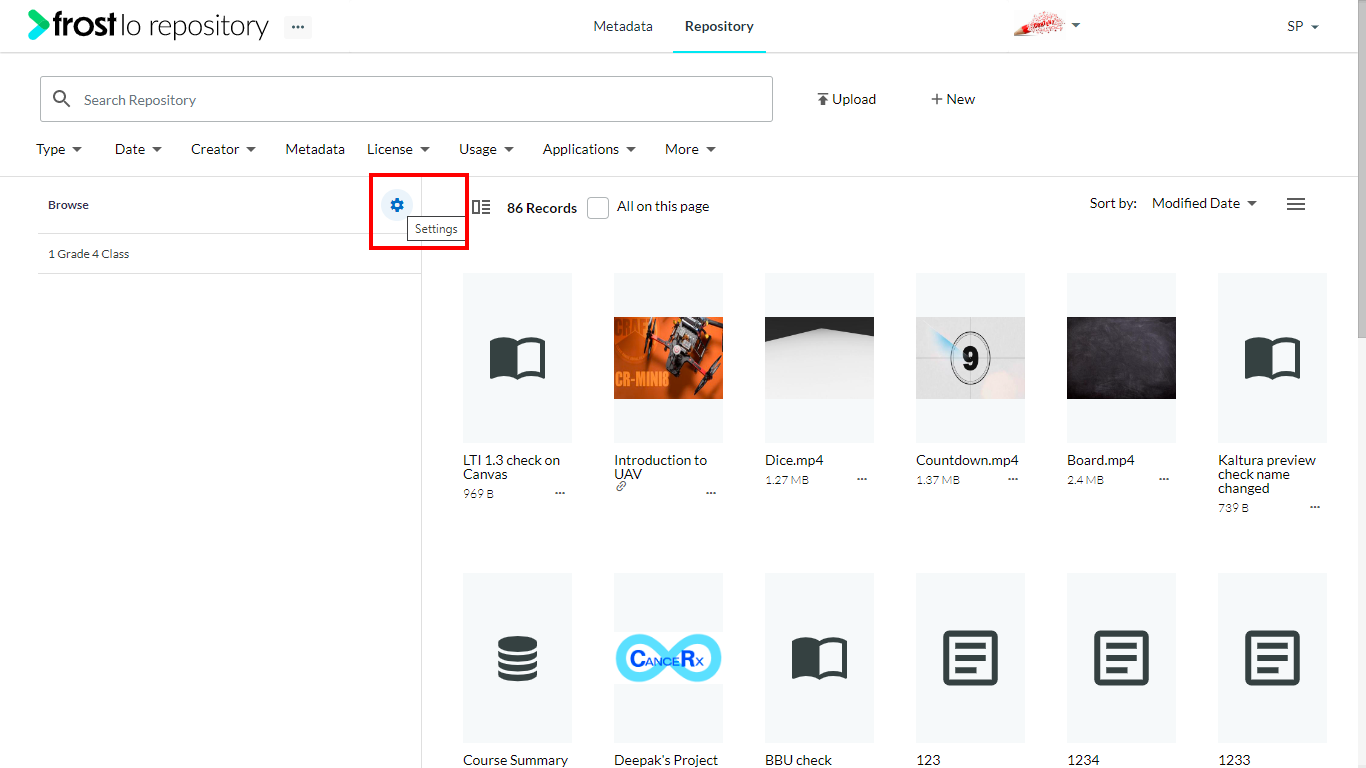Open more options for Kaltura preview check
Image resolution: width=1366 pixels, height=768 pixels.
tap(1315, 508)
